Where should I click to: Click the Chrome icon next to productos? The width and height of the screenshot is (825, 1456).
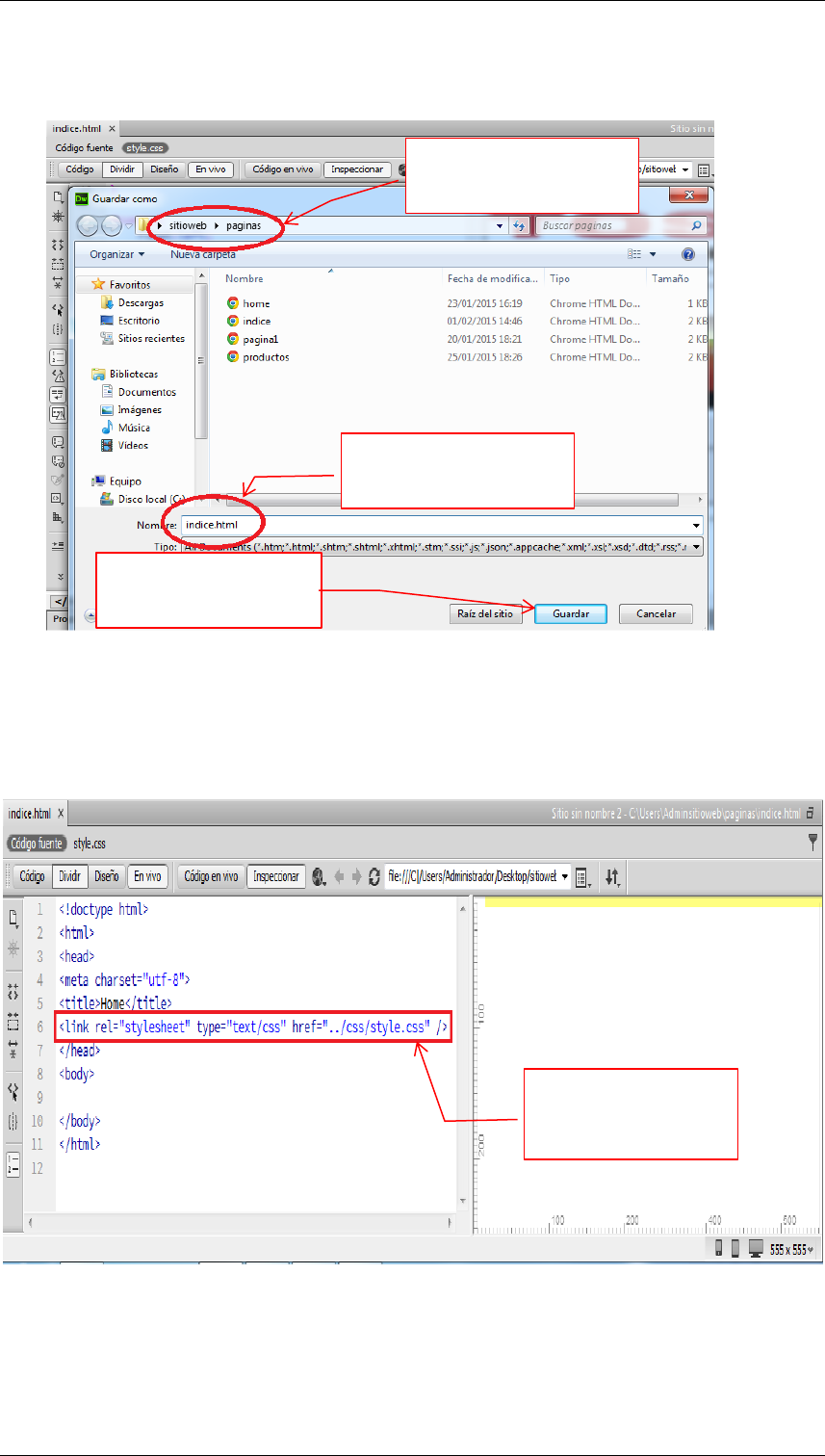click(233, 356)
